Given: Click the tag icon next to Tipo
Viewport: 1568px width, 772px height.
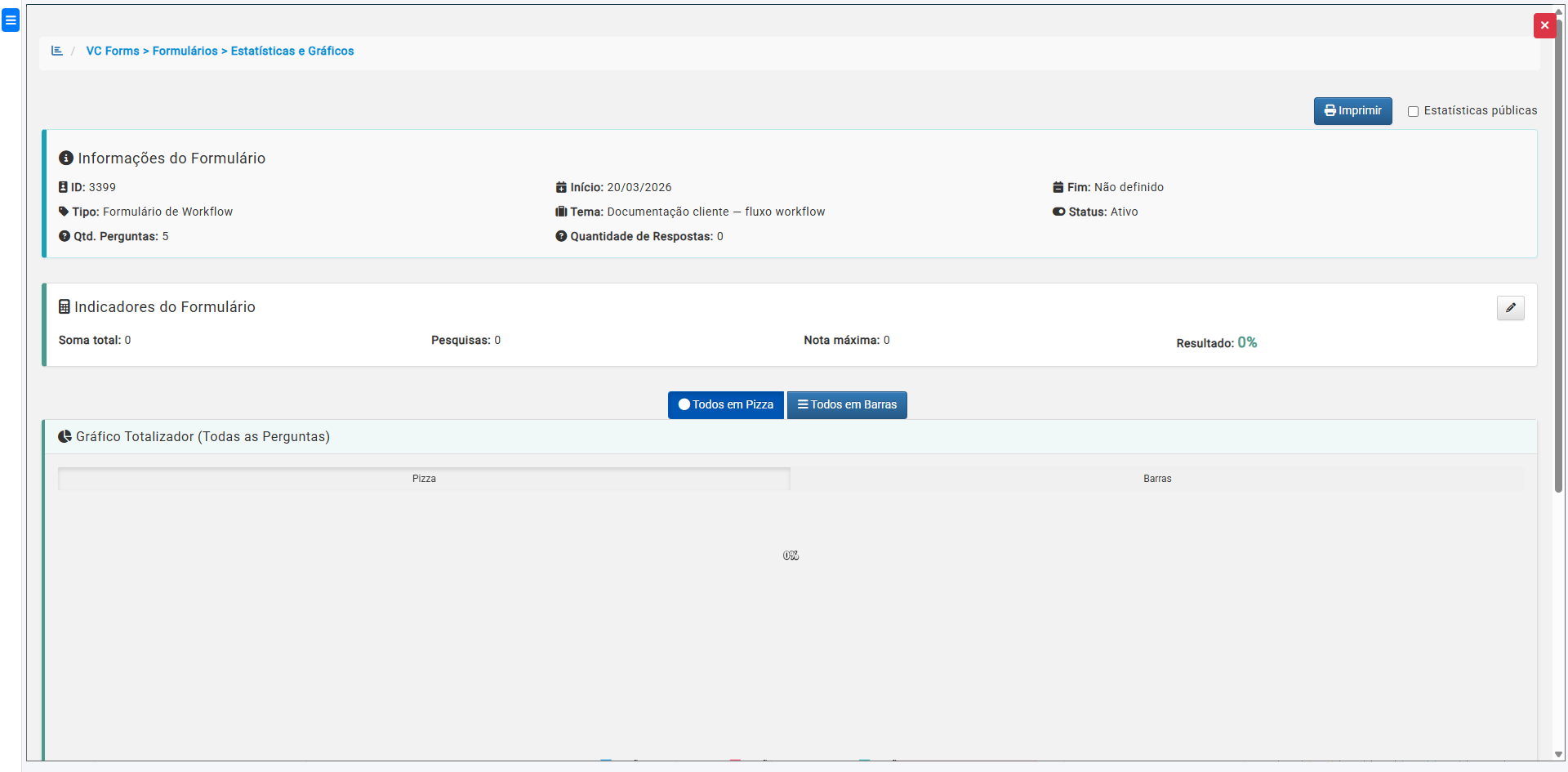Looking at the screenshot, I should pyautogui.click(x=64, y=212).
